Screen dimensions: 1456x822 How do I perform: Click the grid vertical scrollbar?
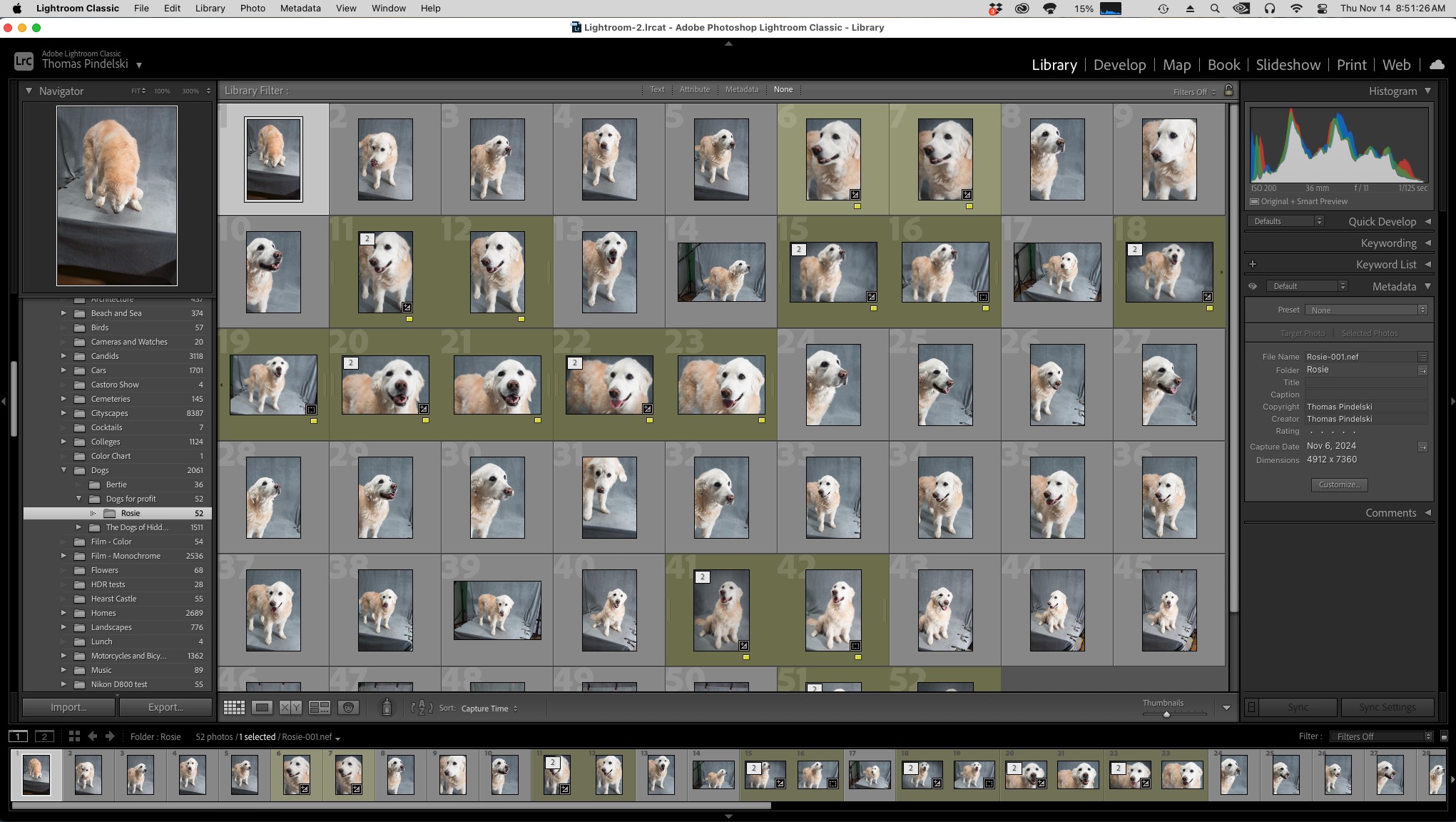[1233, 357]
